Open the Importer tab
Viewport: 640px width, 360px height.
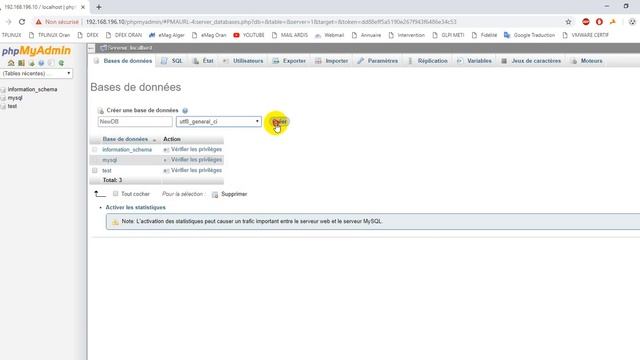pos(331,61)
